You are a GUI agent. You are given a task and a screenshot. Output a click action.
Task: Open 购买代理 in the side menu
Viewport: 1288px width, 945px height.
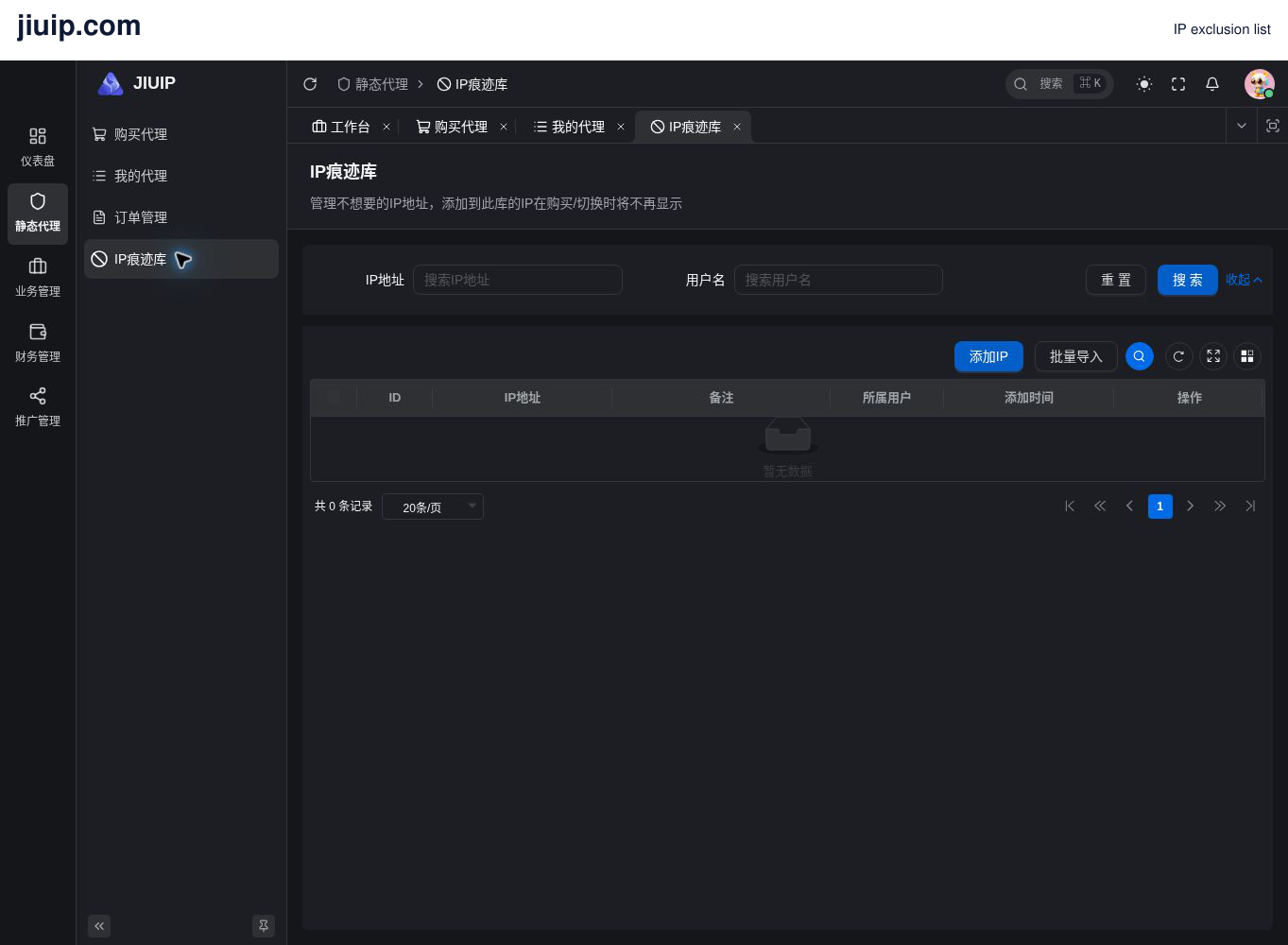coord(181,134)
